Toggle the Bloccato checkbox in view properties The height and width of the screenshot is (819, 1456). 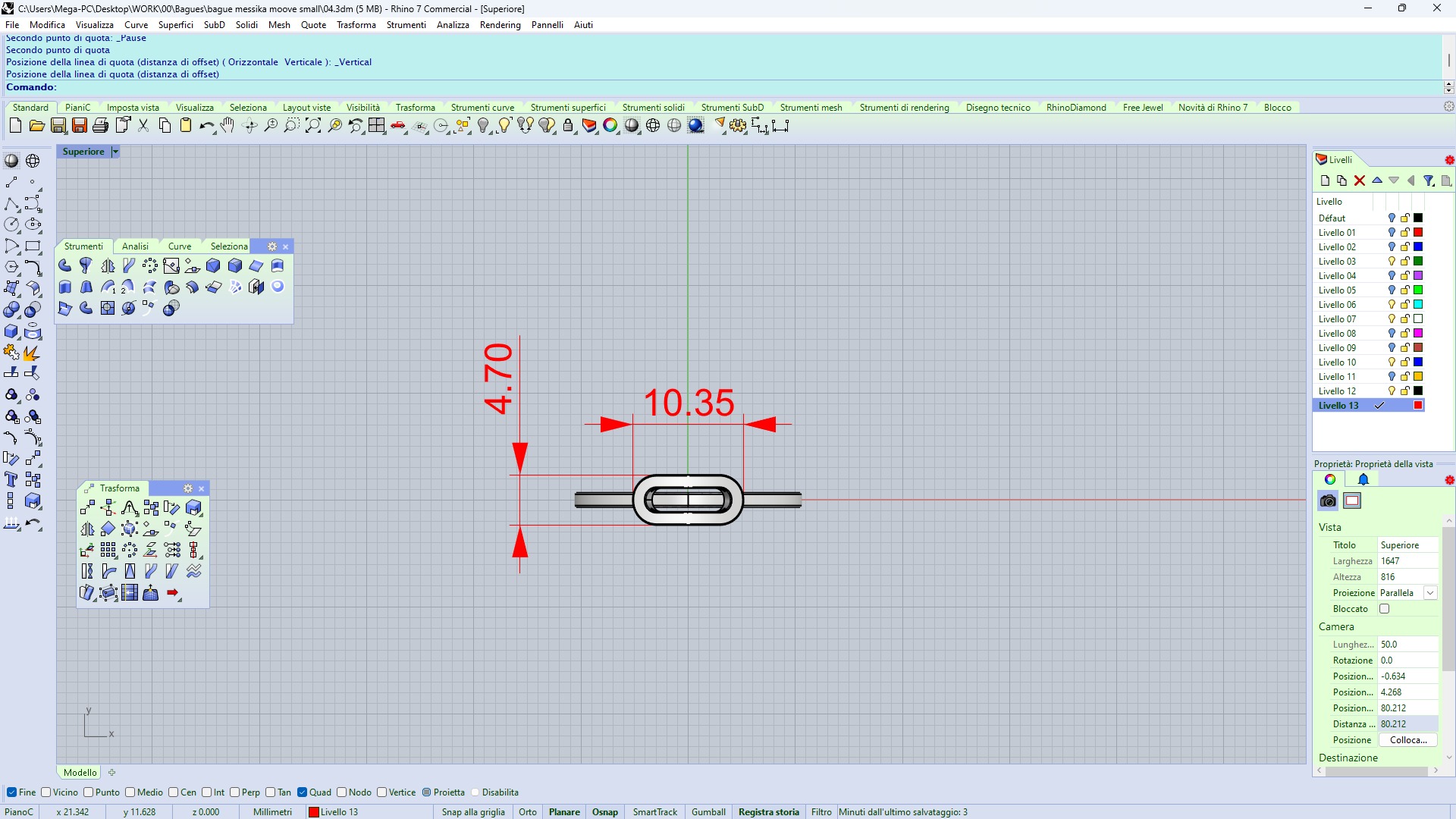click(1385, 609)
